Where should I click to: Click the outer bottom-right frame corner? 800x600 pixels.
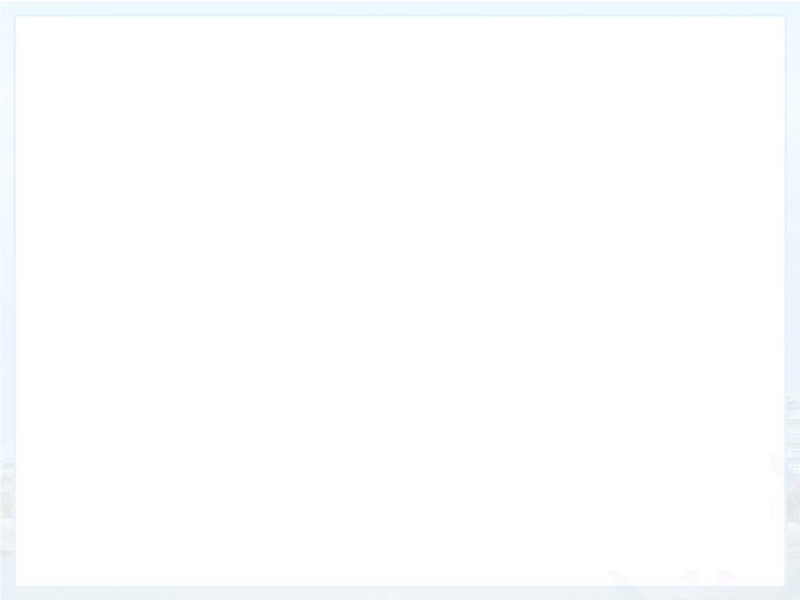pyautogui.click(x=796, y=596)
